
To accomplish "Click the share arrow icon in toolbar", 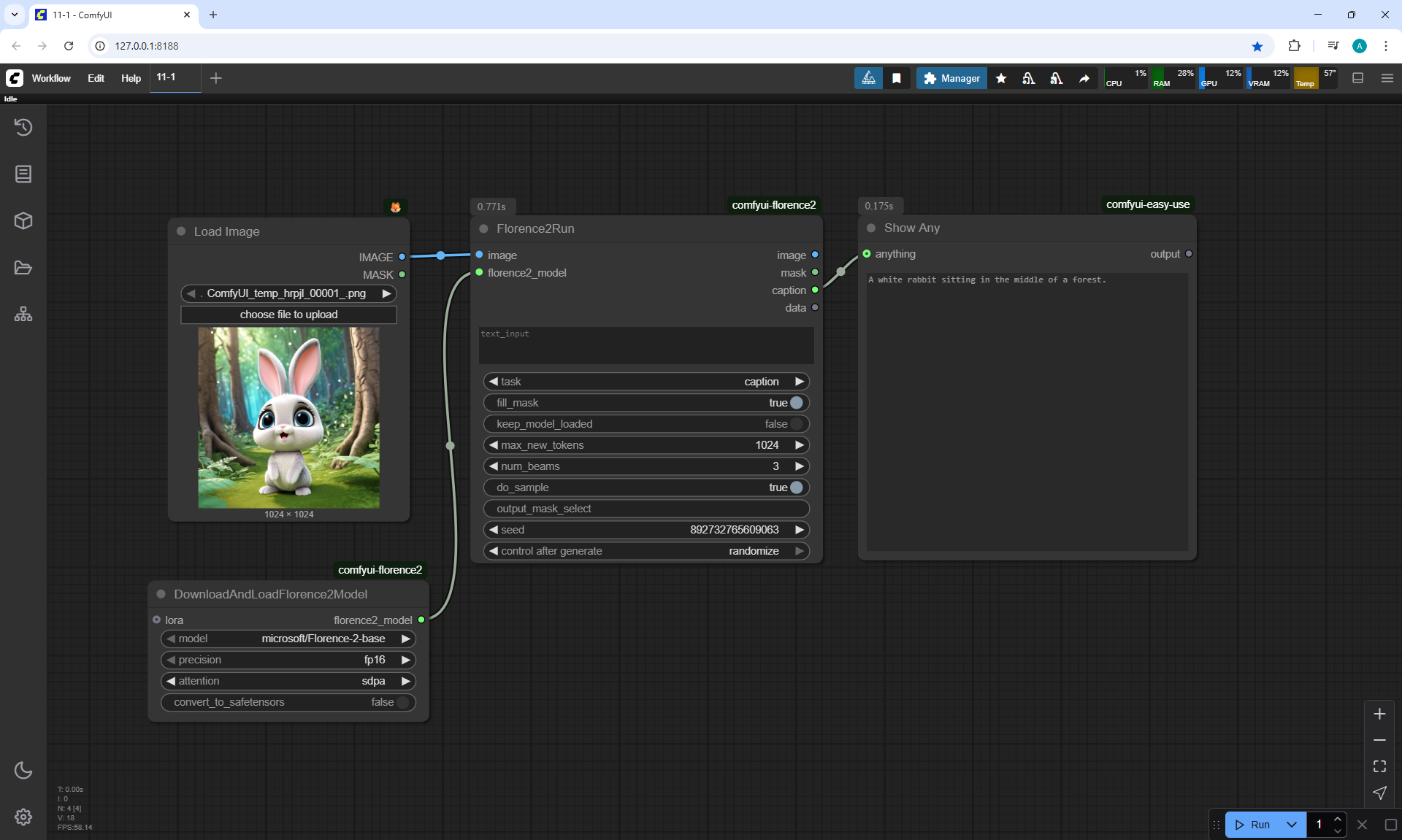I will (x=1084, y=78).
